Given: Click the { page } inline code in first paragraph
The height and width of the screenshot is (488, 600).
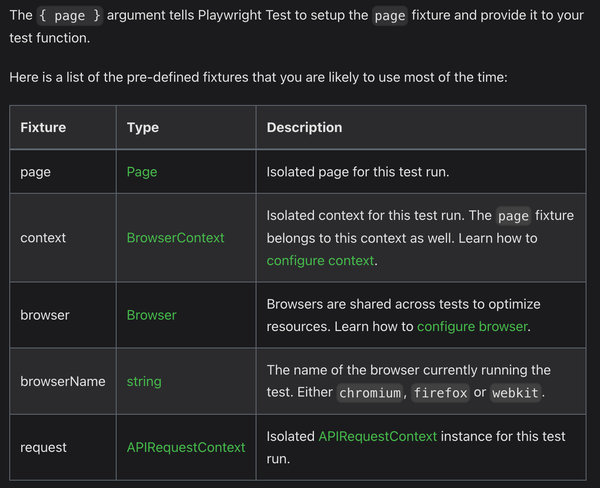Looking at the screenshot, I should click(x=70, y=16).
